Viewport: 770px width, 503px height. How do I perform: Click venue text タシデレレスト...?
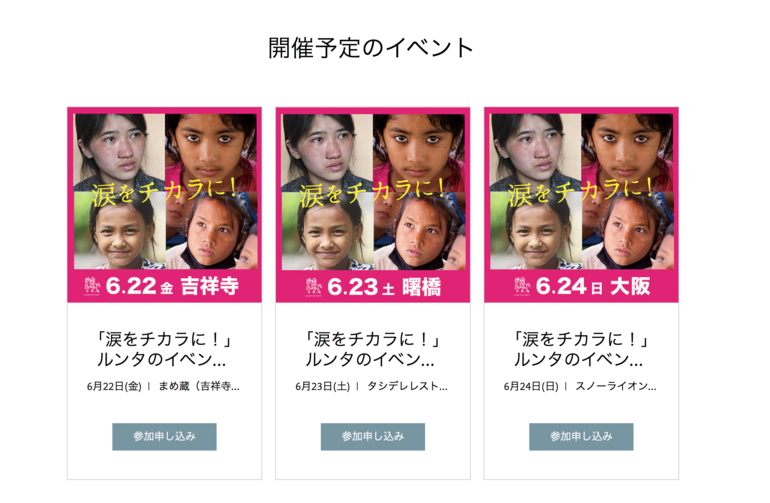click(408, 387)
